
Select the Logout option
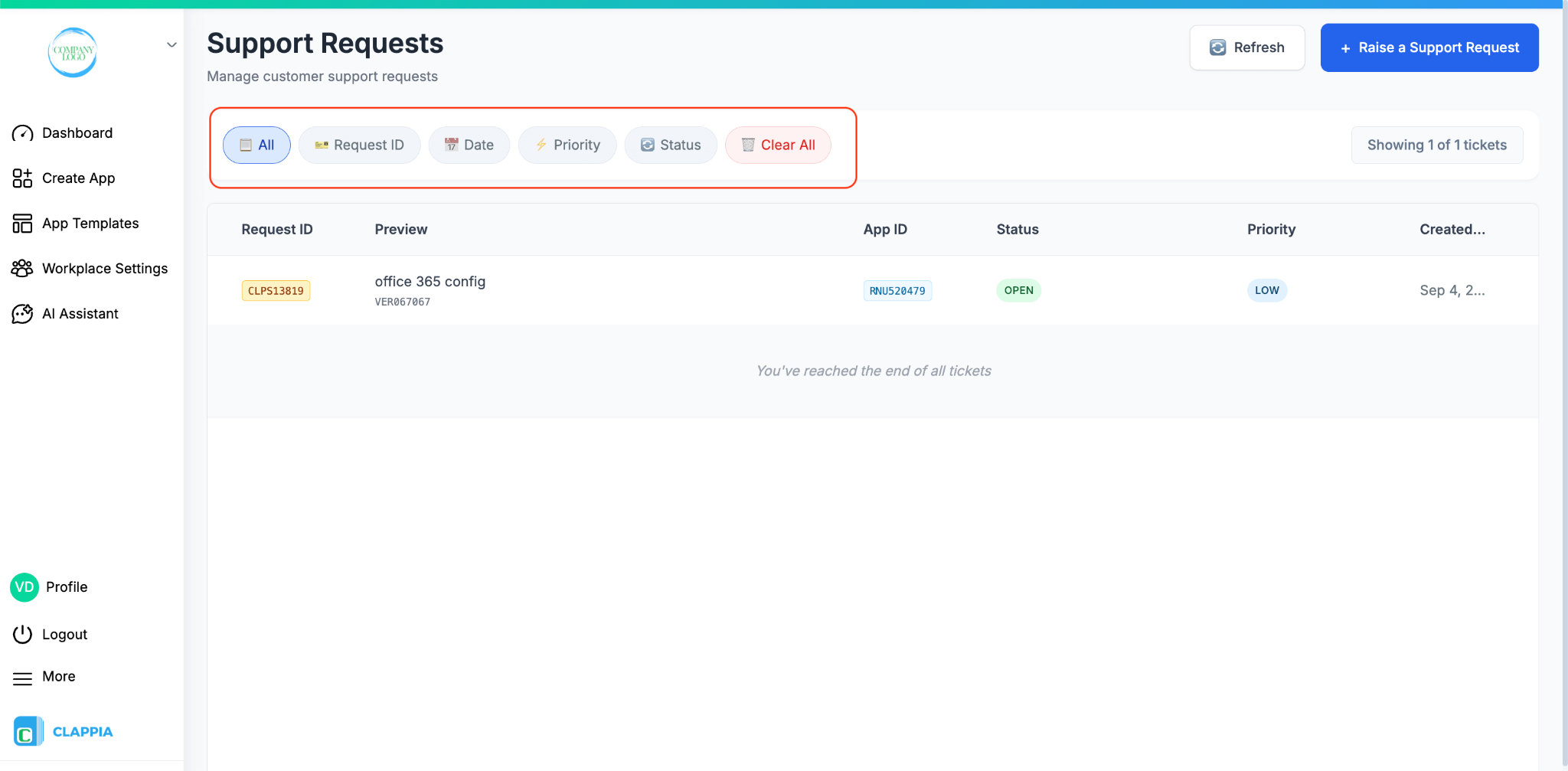click(64, 634)
